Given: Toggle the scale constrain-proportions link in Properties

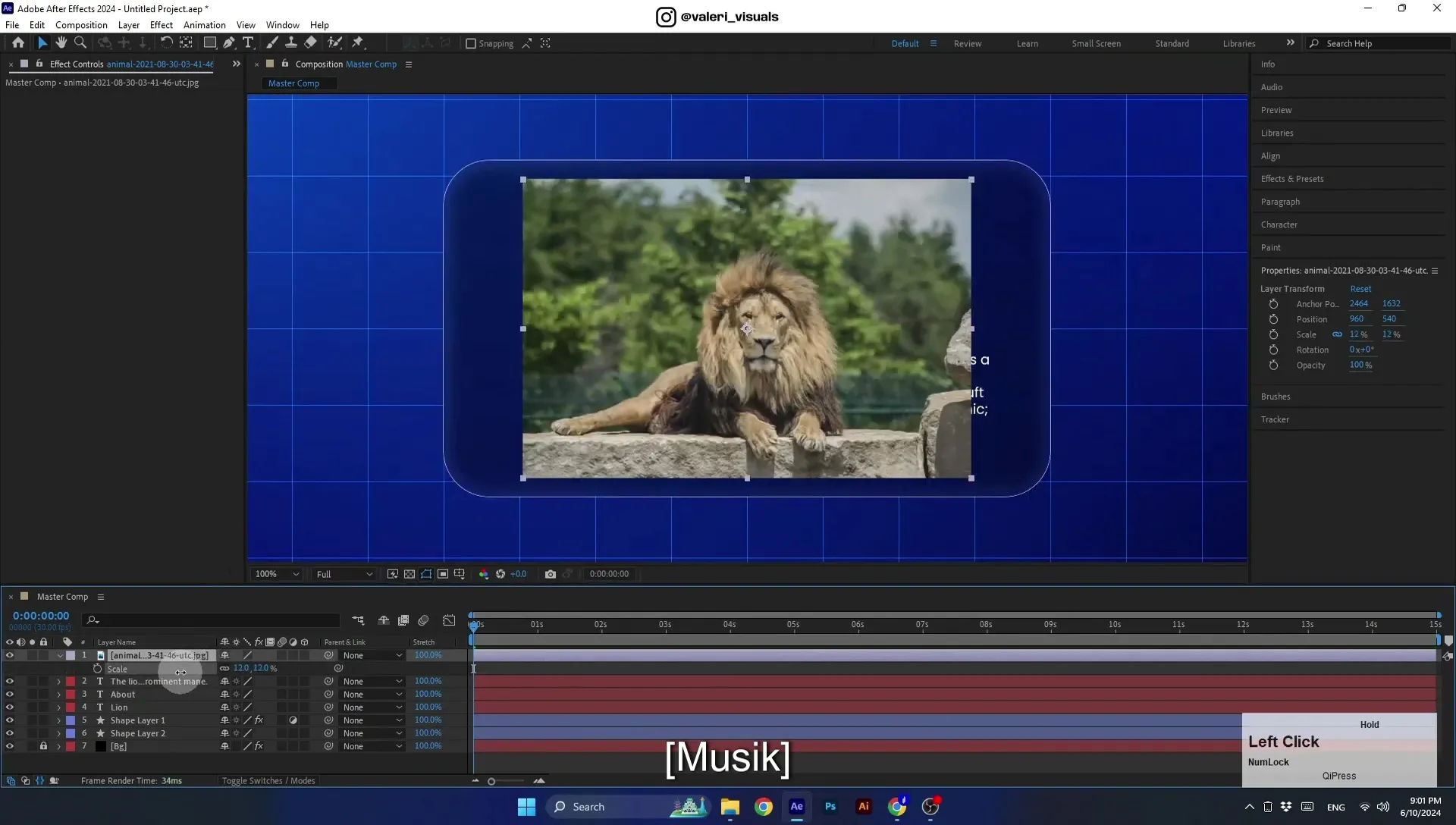Looking at the screenshot, I should click(x=1337, y=334).
